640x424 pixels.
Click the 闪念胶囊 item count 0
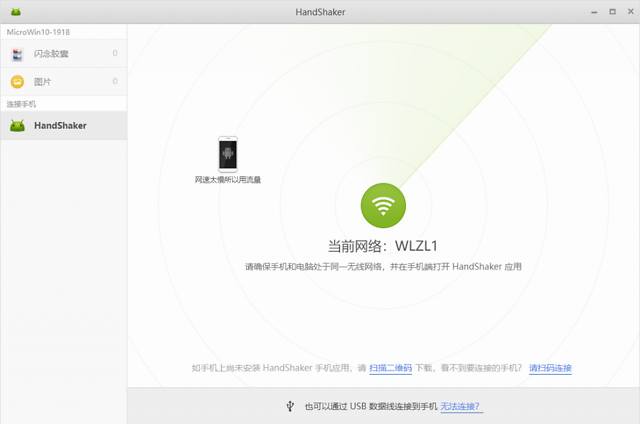tap(115, 53)
